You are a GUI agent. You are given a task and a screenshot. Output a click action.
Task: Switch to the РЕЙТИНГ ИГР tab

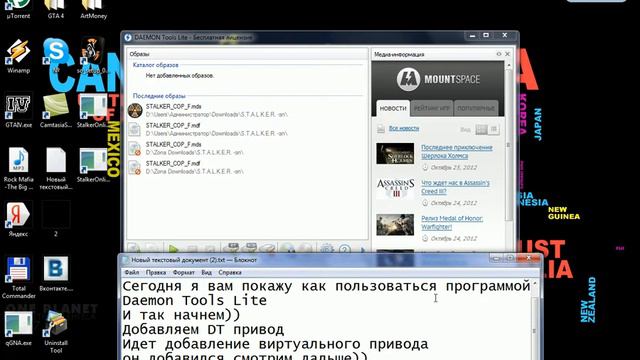tap(432, 108)
